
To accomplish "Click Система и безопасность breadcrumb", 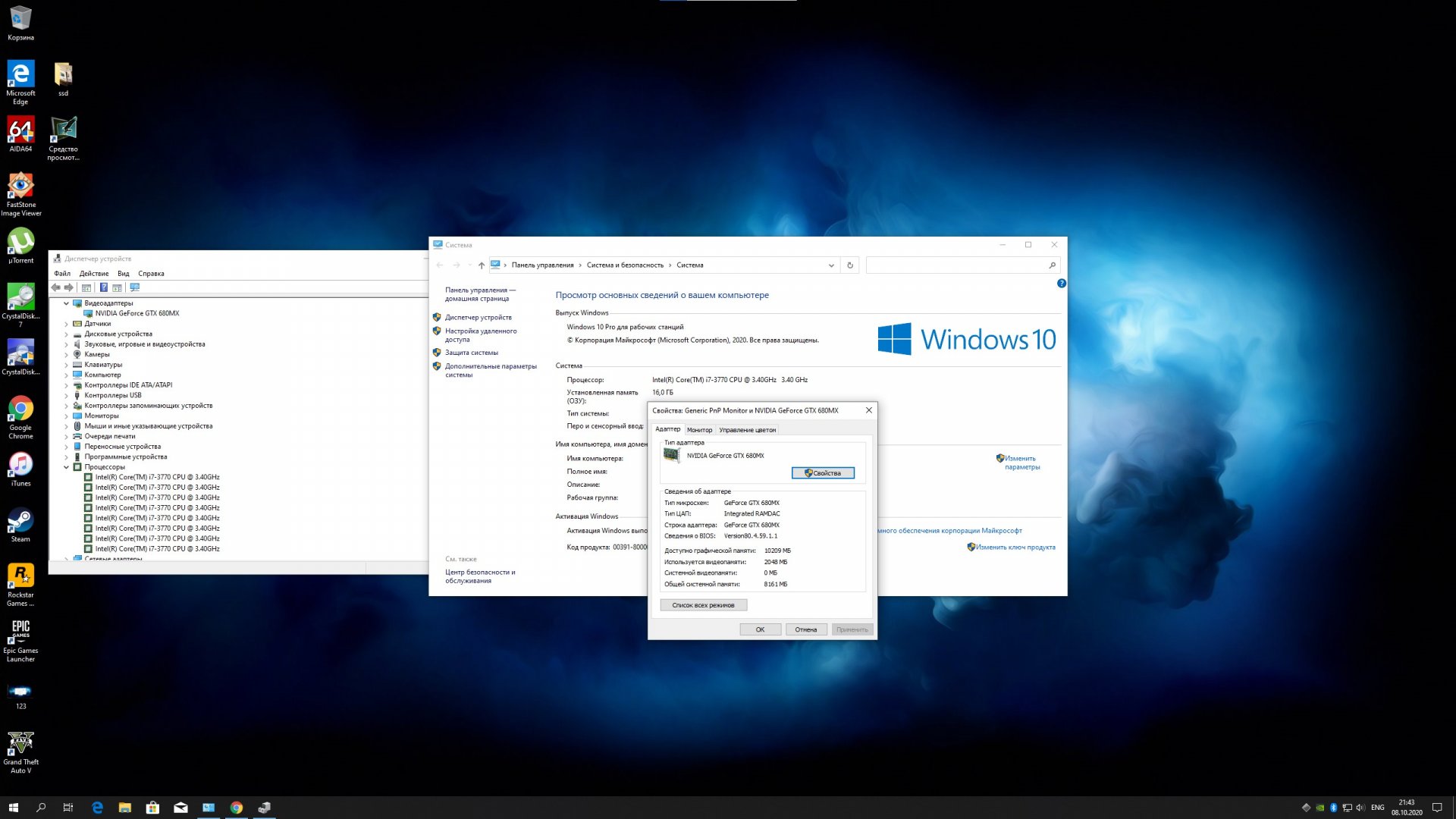I will [x=625, y=265].
